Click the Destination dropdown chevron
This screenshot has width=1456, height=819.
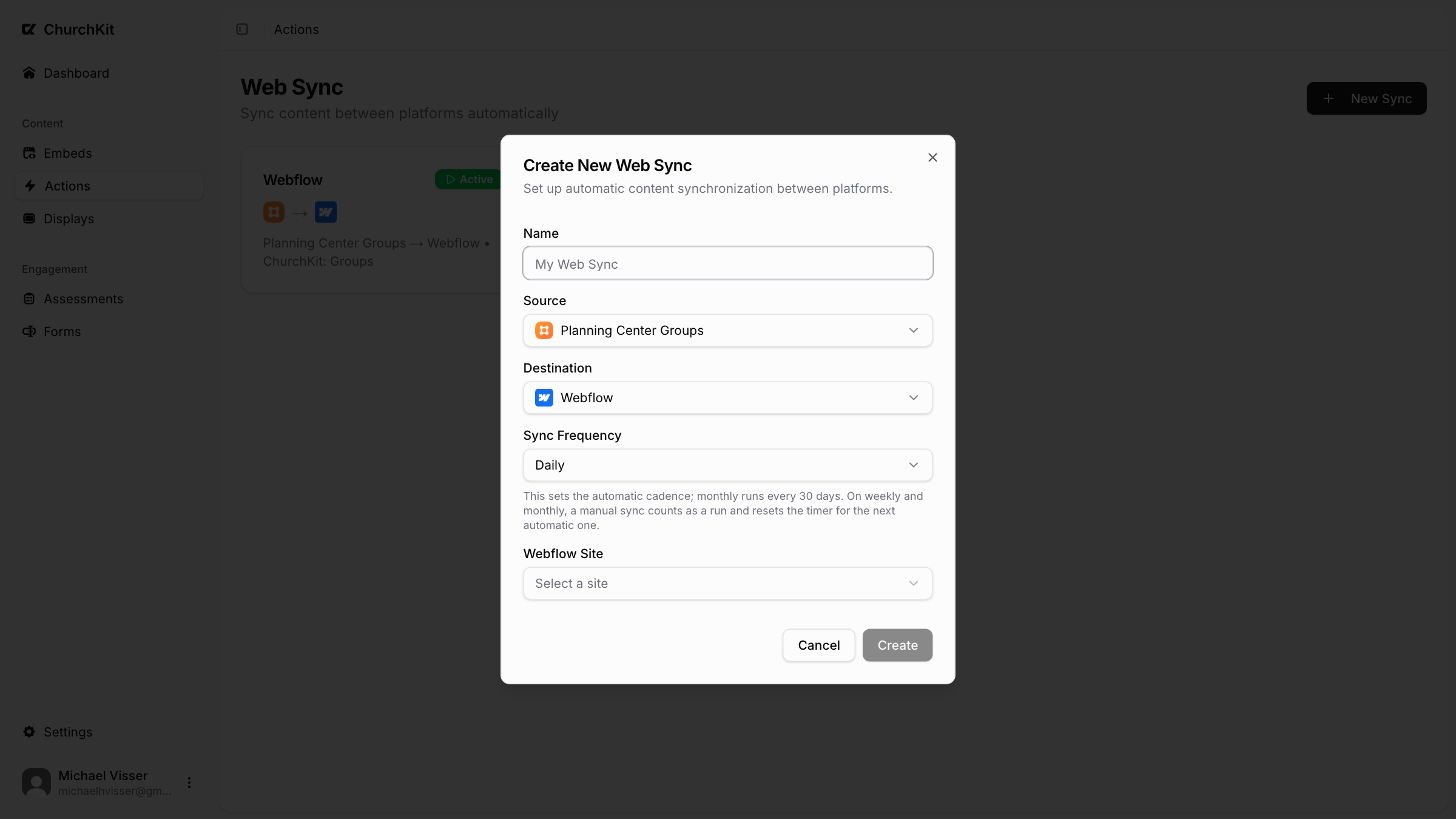coord(913,398)
